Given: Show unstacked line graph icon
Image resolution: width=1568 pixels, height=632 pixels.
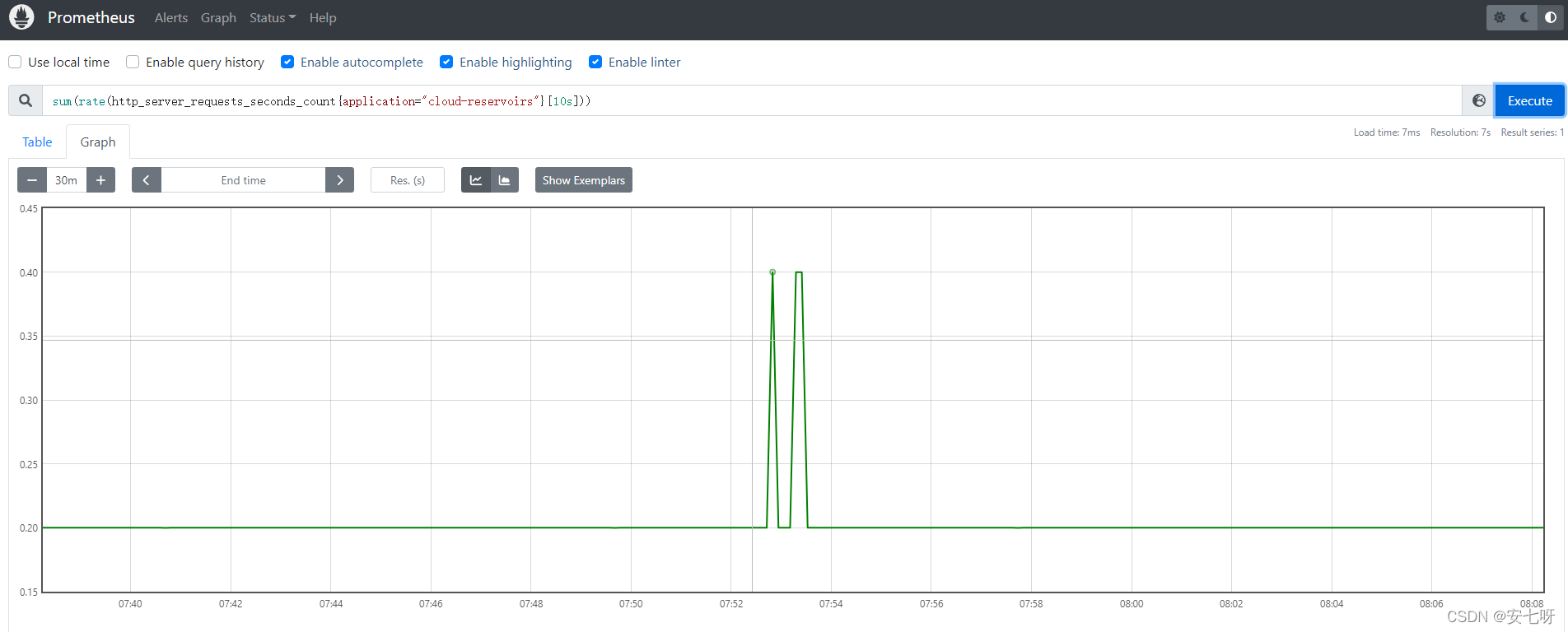Looking at the screenshot, I should (476, 180).
